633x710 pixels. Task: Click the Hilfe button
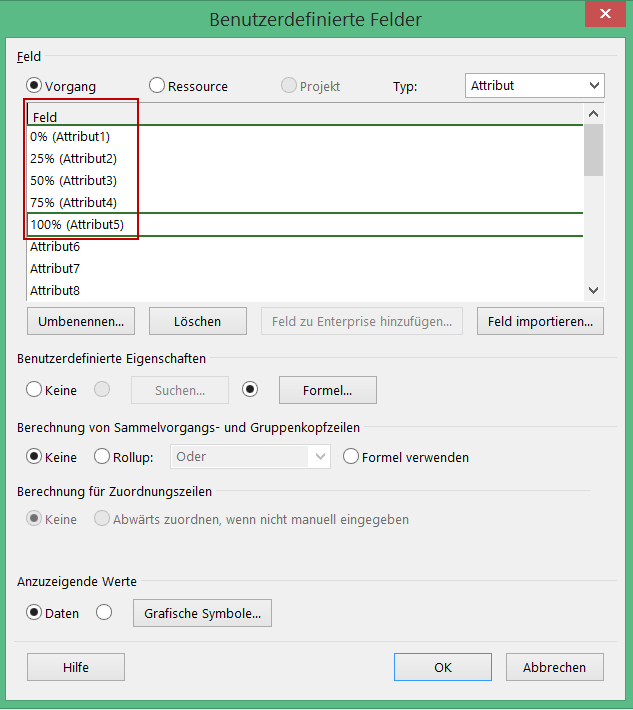tap(76, 667)
